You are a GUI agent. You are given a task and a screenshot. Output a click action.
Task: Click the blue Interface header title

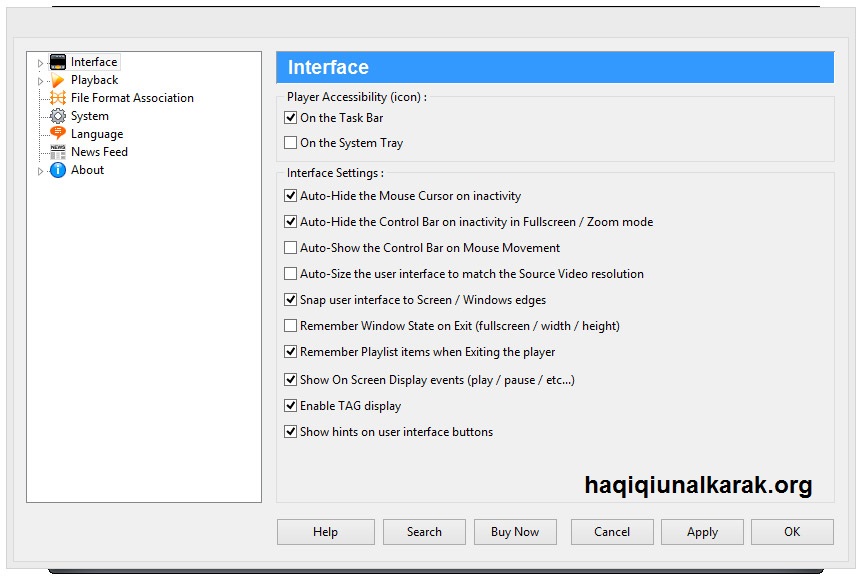coord(328,67)
